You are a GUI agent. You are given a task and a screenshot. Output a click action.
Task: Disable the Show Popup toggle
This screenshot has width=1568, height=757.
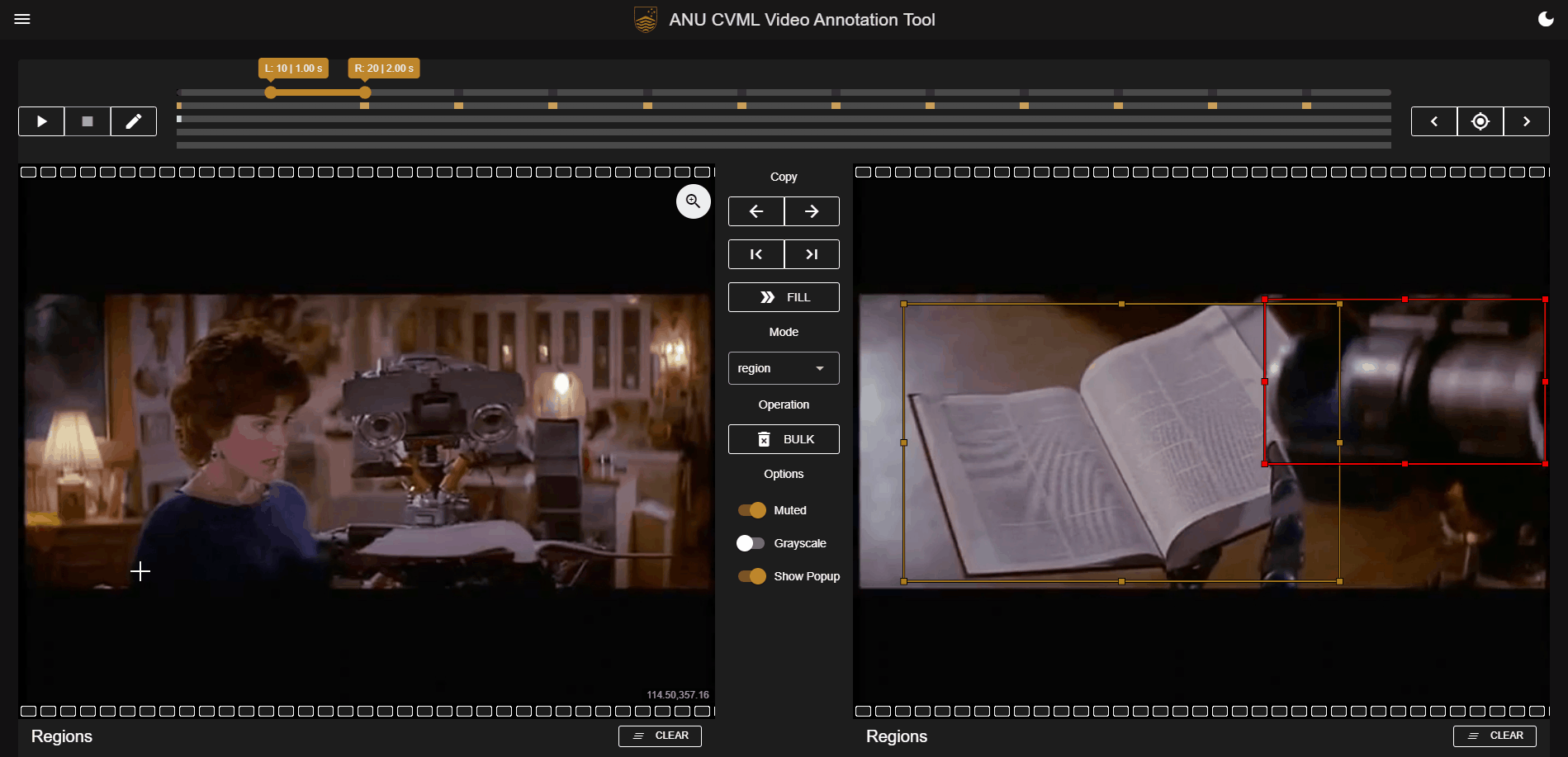click(752, 576)
